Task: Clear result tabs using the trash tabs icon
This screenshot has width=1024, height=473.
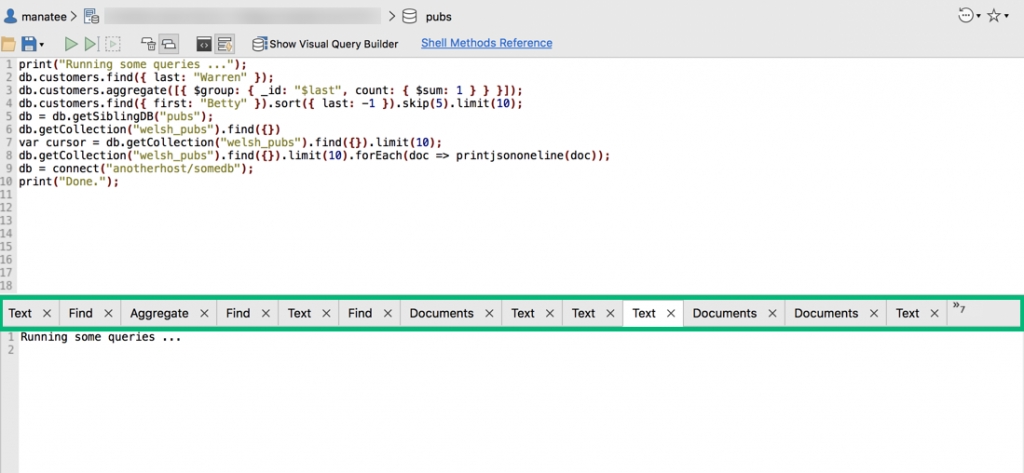Action: (x=148, y=44)
